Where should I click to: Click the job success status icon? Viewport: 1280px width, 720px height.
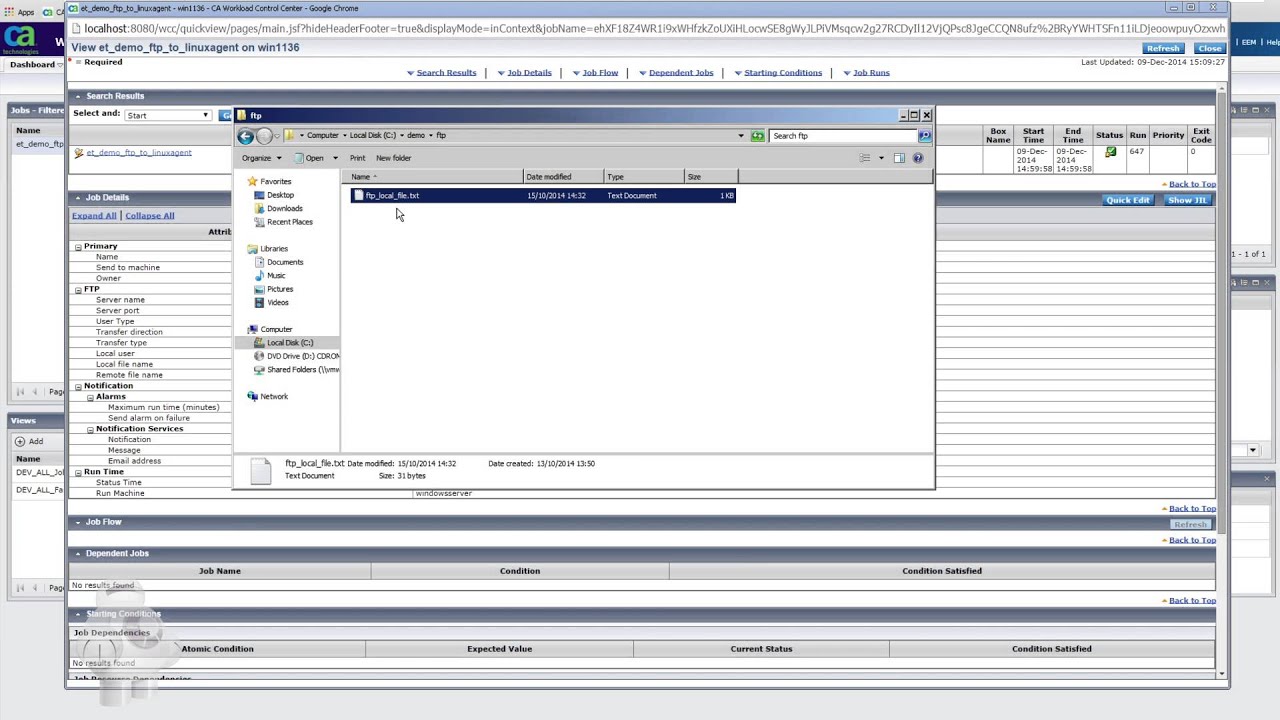(x=1110, y=152)
